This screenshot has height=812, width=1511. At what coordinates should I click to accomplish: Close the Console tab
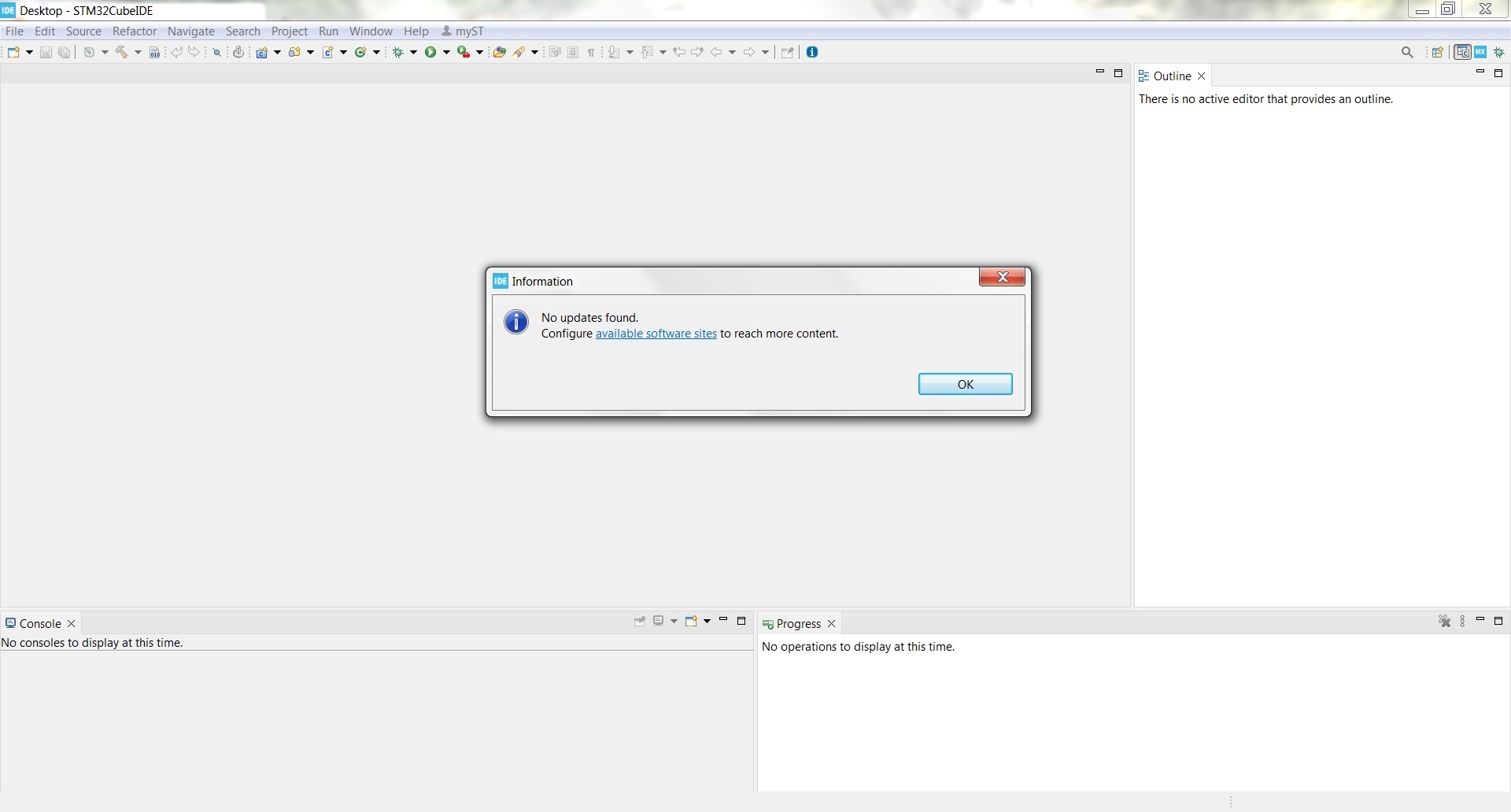point(72,624)
